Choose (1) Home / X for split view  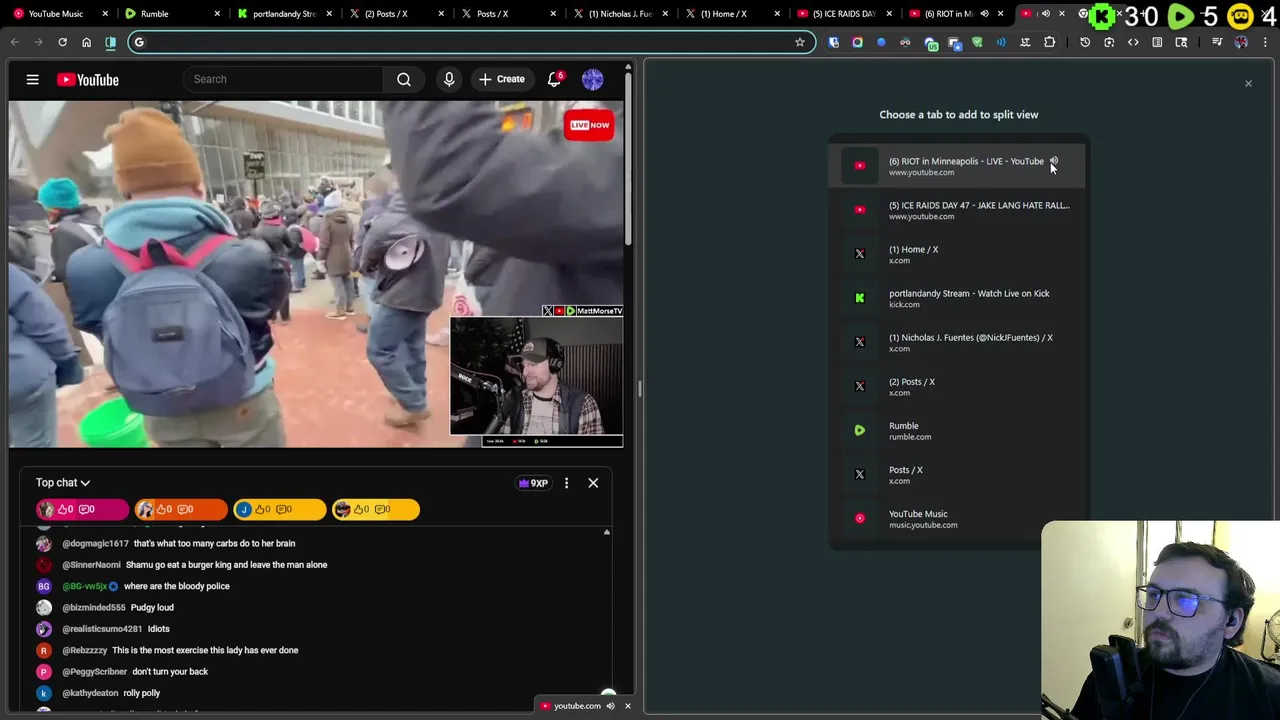click(x=957, y=254)
